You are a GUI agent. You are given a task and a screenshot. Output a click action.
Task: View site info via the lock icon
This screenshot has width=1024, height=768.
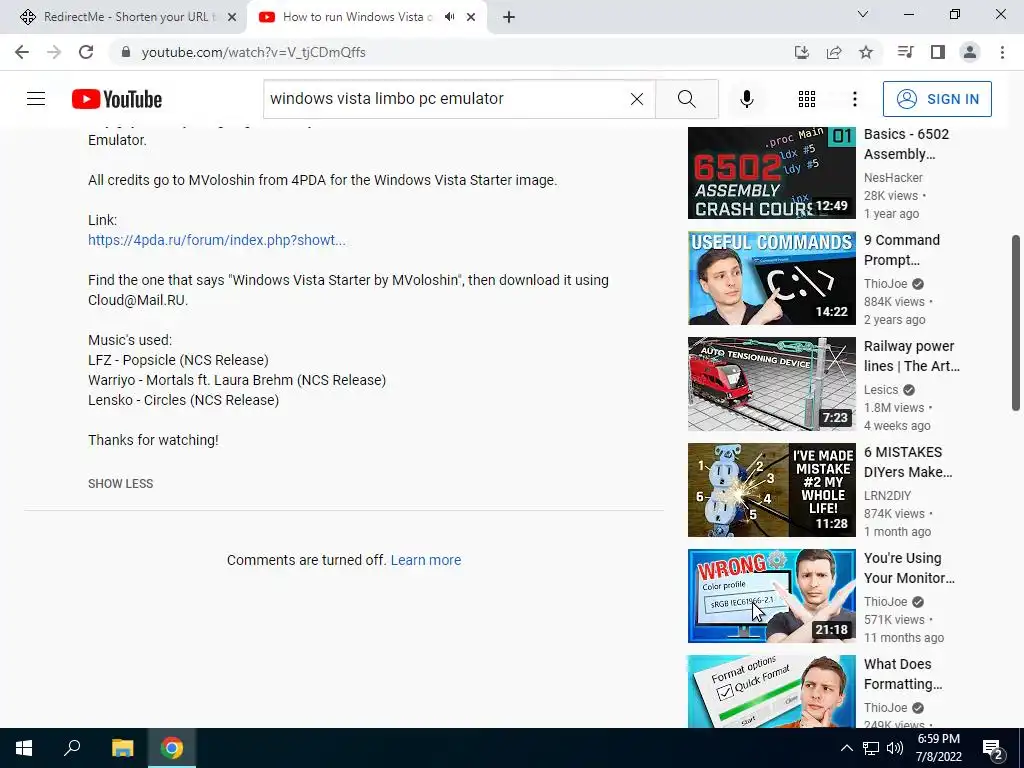[x=127, y=52]
